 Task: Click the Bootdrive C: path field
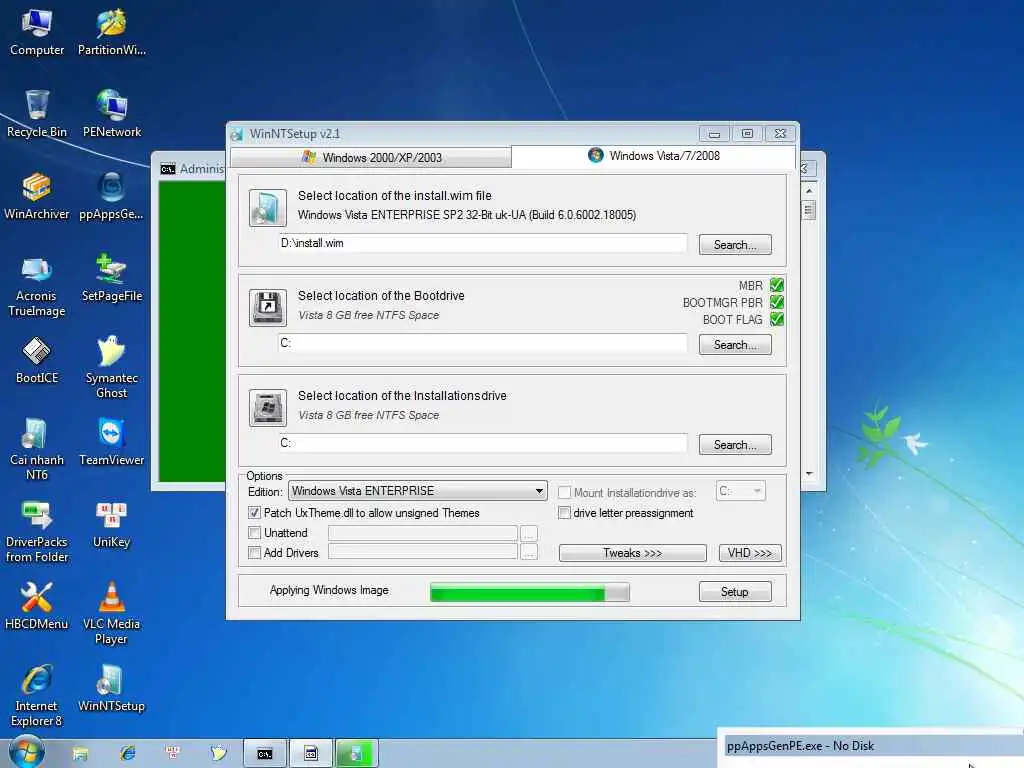pyautogui.click(x=483, y=343)
